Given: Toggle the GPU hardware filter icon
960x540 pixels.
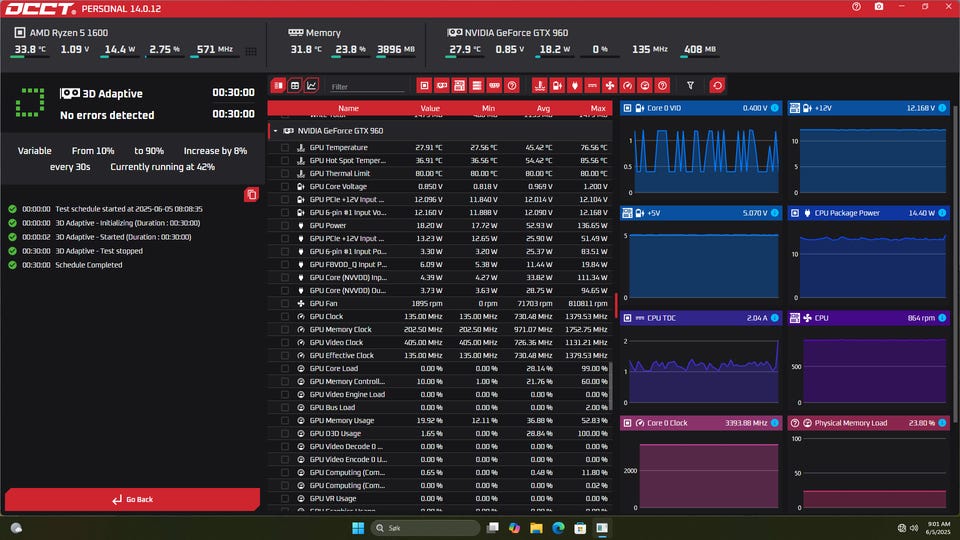Looking at the screenshot, I should 441,86.
